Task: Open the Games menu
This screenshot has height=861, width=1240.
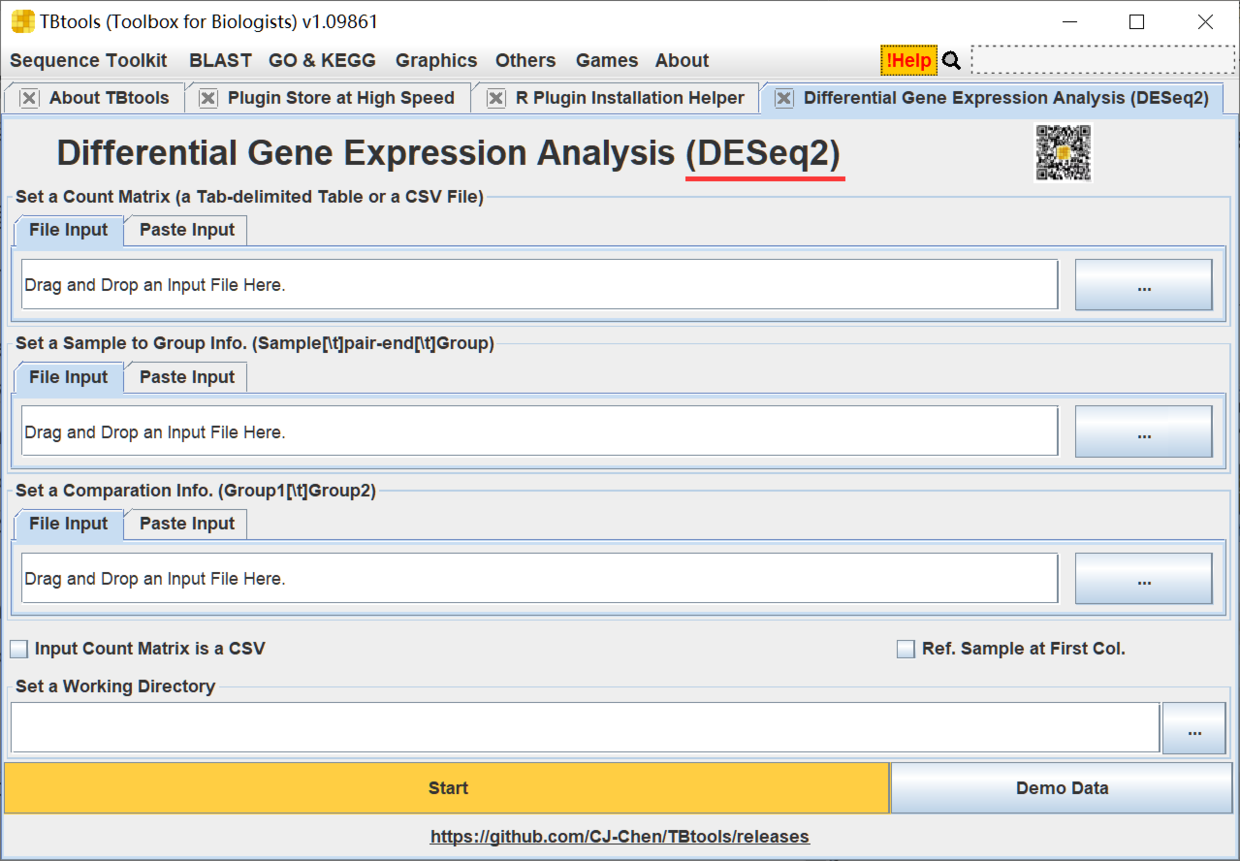Action: coord(607,60)
